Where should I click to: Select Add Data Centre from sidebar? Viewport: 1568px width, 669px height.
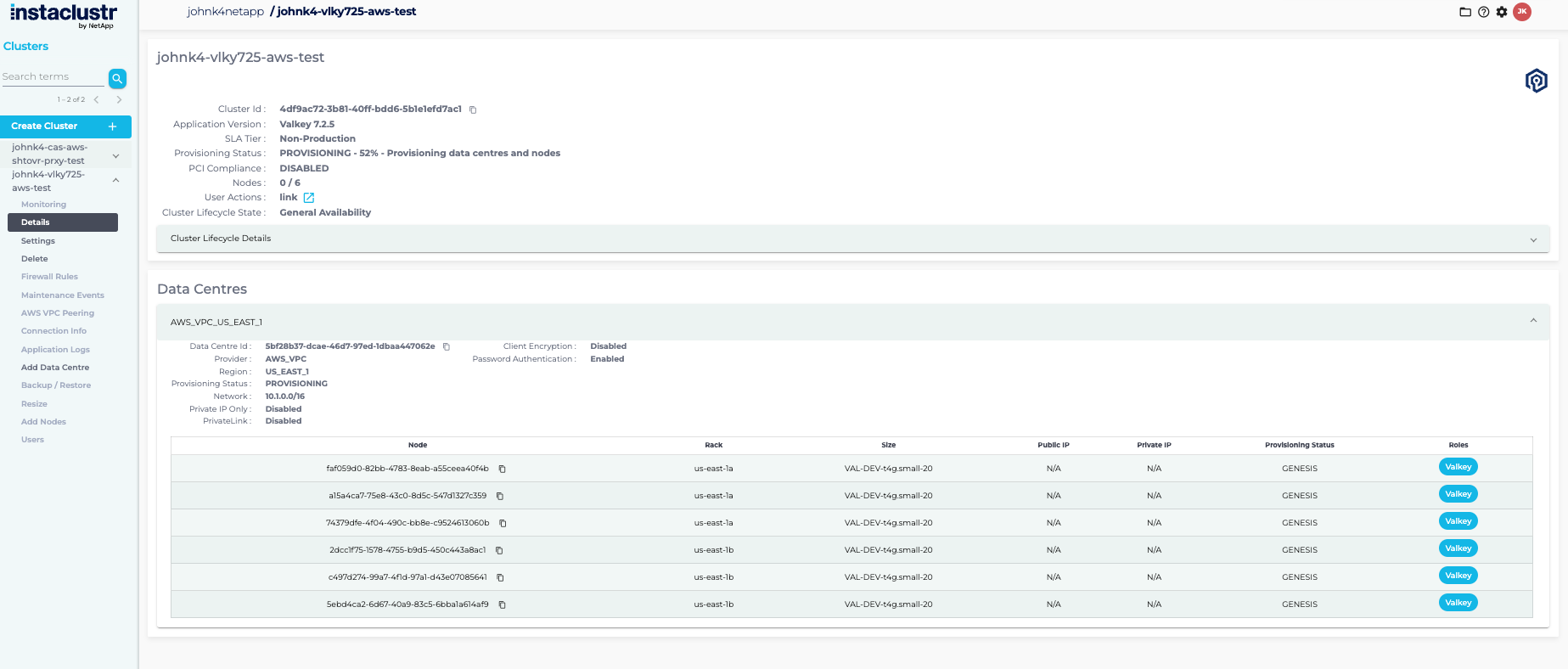click(55, 368)
